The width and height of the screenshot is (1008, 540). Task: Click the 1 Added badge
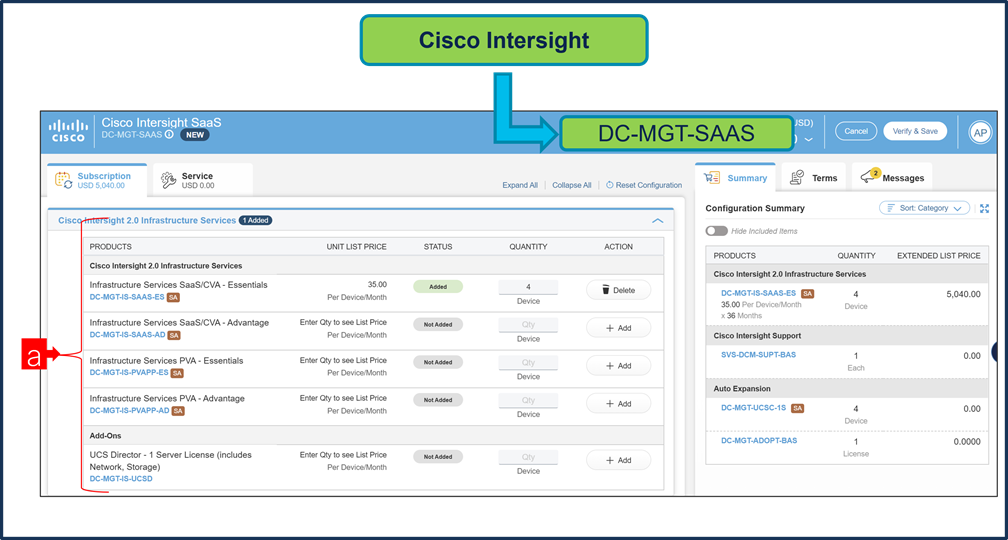coord(256,220)
